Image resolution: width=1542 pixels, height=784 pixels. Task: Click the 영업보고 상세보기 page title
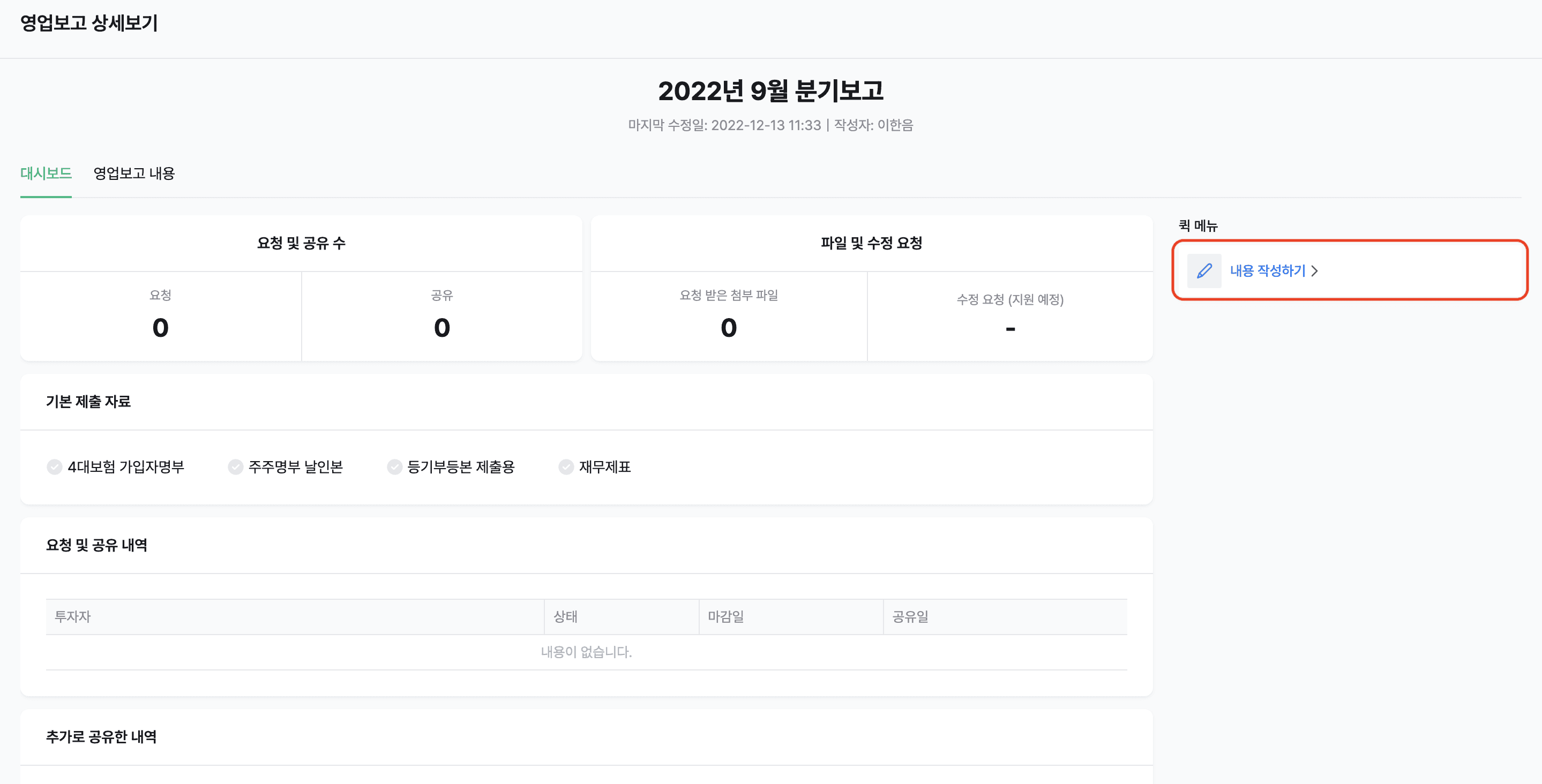88,24
